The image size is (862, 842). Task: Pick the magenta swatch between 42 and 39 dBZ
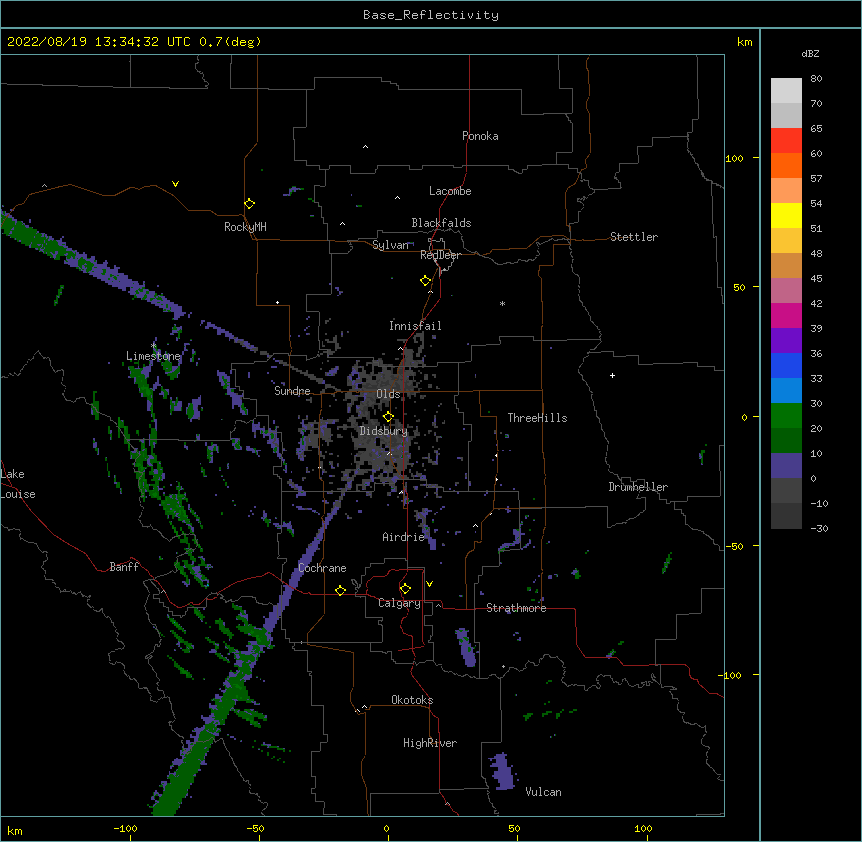coord(786,315)
